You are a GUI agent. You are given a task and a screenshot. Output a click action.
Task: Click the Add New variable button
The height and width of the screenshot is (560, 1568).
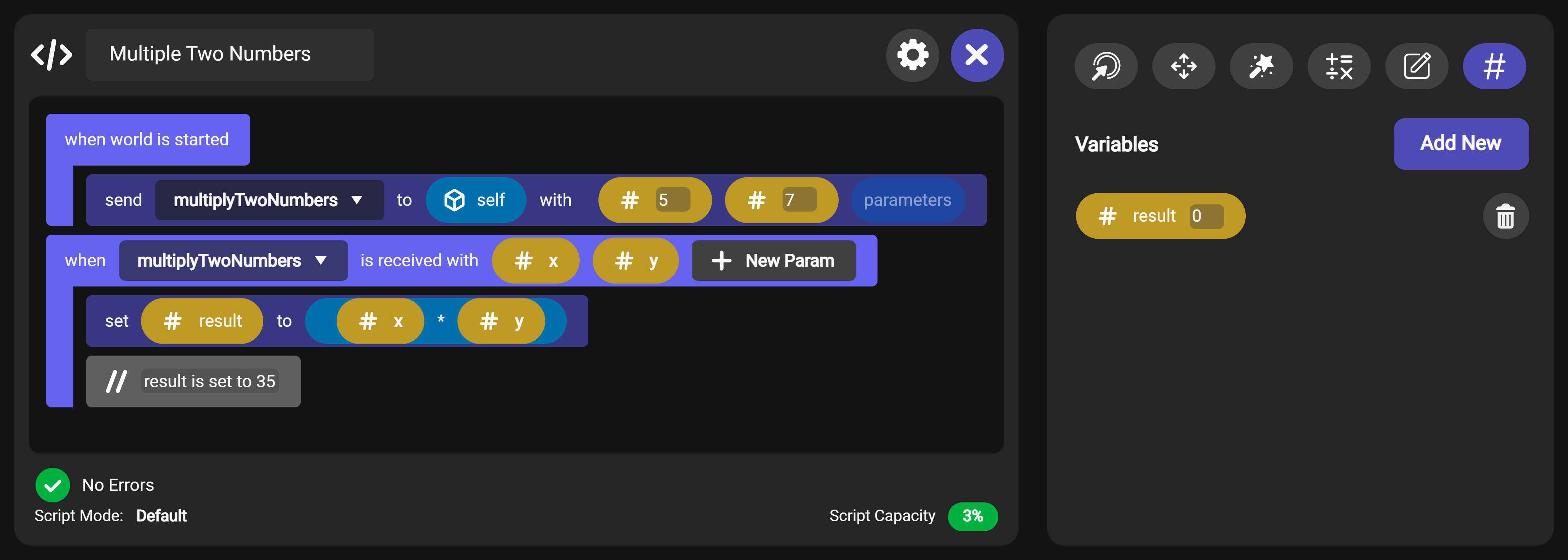1460,144
